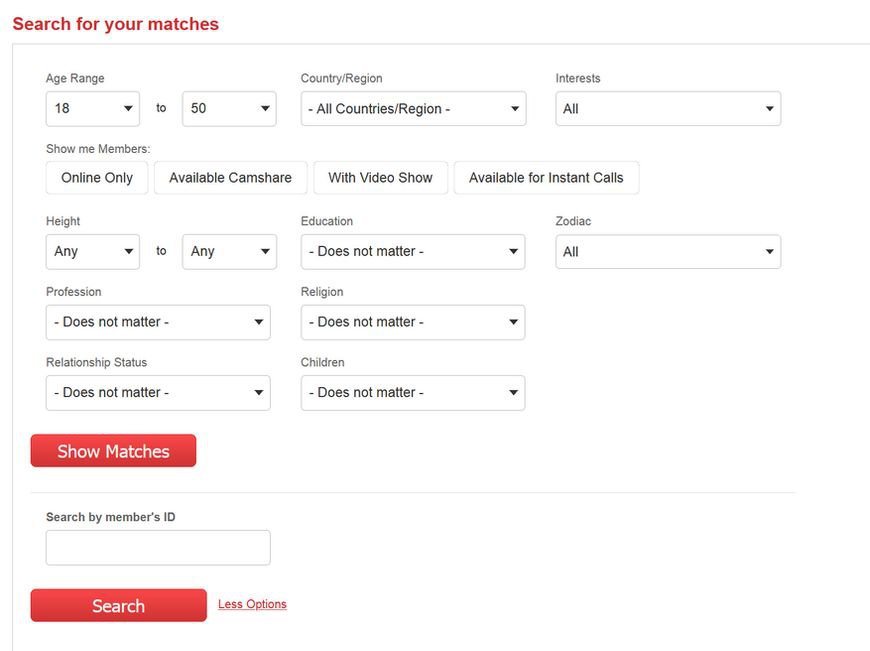This screenshot has height=651, width=870.
Task: Open the Interests dropdown
Action: [x=668, y=109]
